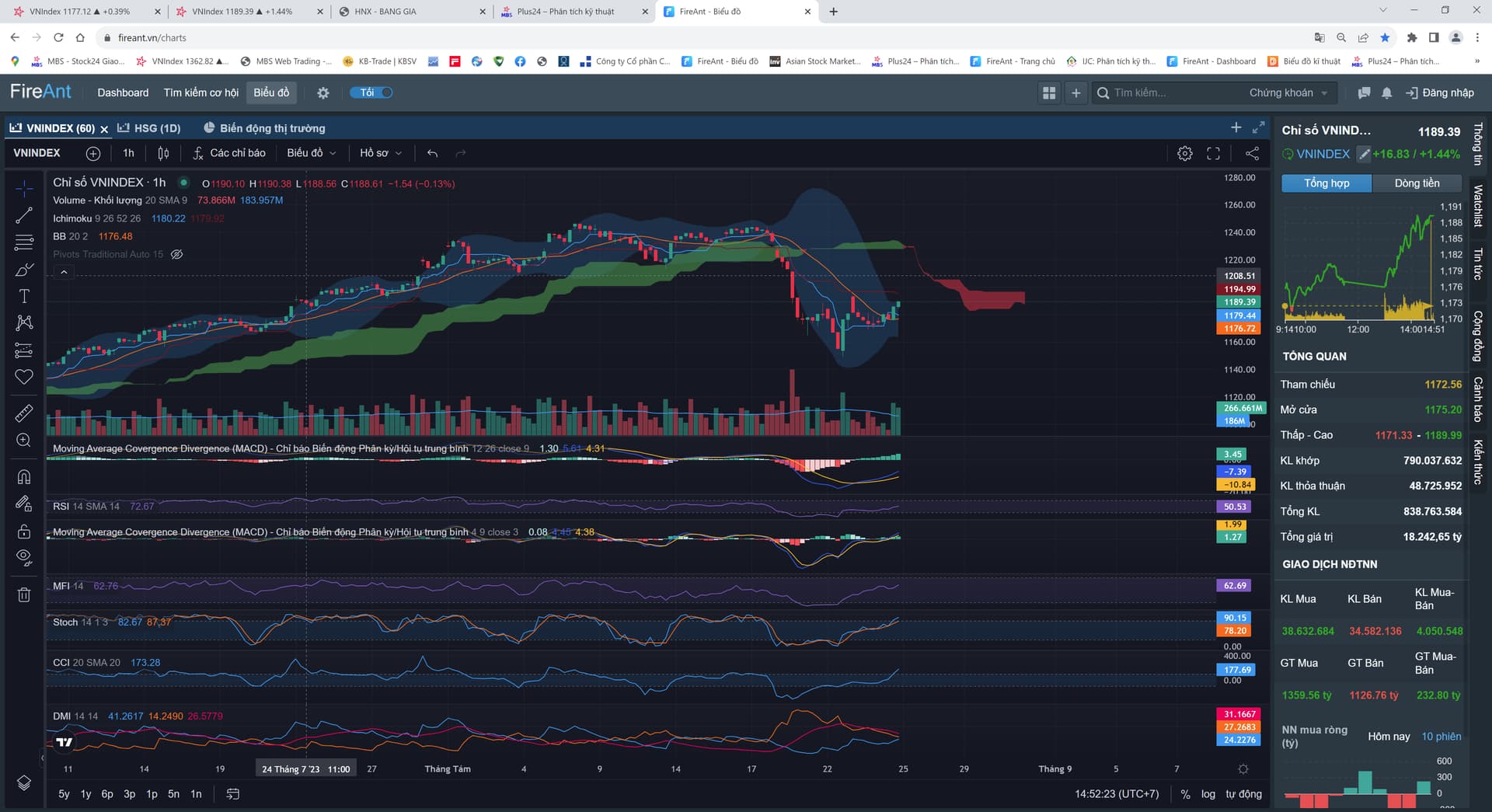Viewport: 1492px width, 812px height.
Task: Click the ruler measure tool
Action: pyautogui.click(x=24, y=413)
